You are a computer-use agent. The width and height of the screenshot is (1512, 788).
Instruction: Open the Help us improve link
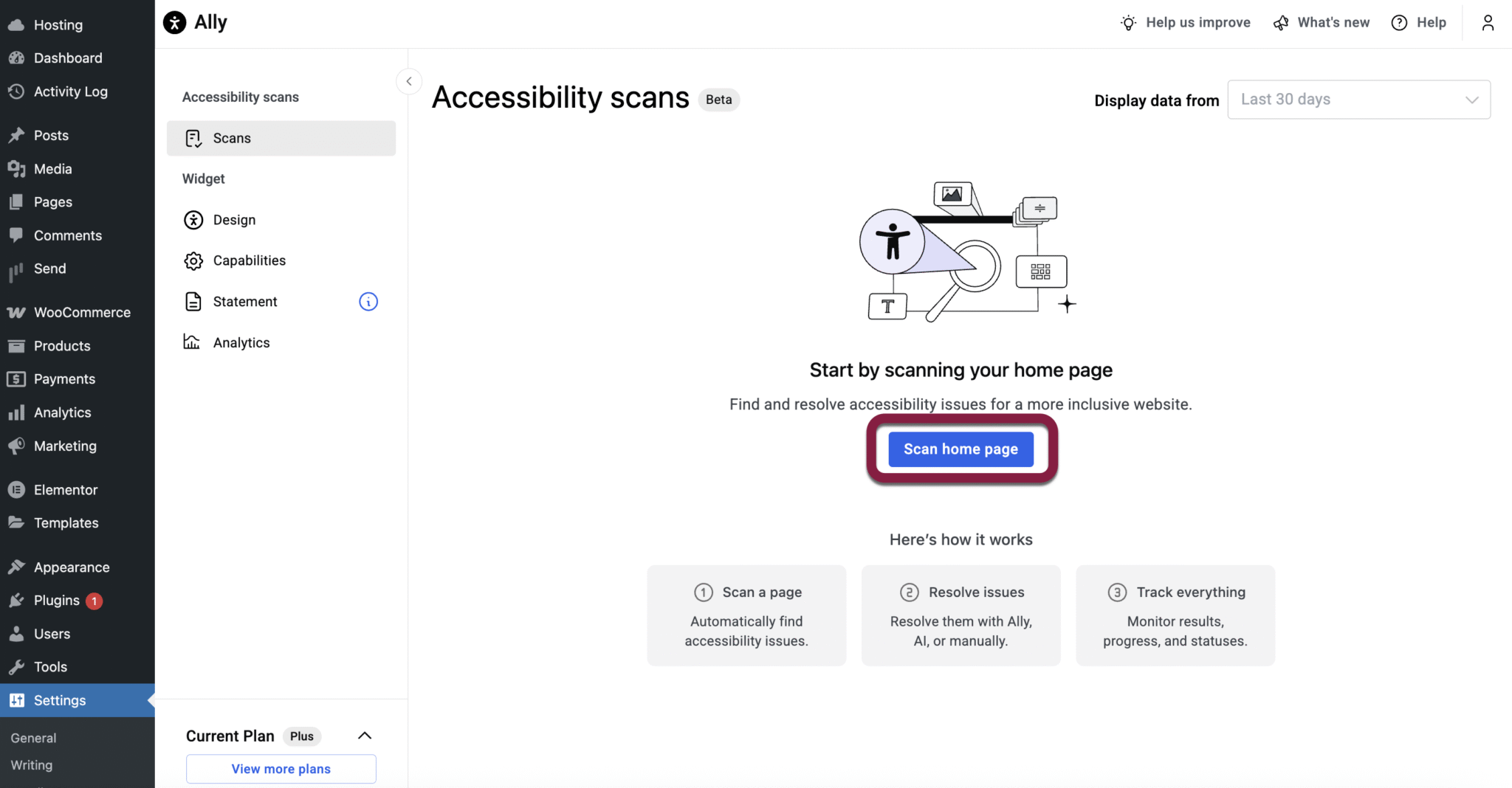[x=1184, y=22]
